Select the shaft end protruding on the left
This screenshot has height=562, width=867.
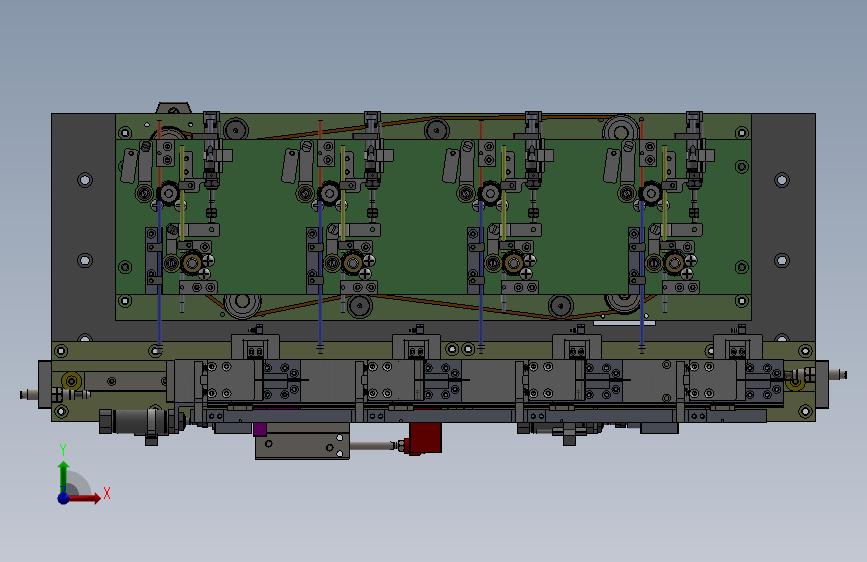(29, 394)
